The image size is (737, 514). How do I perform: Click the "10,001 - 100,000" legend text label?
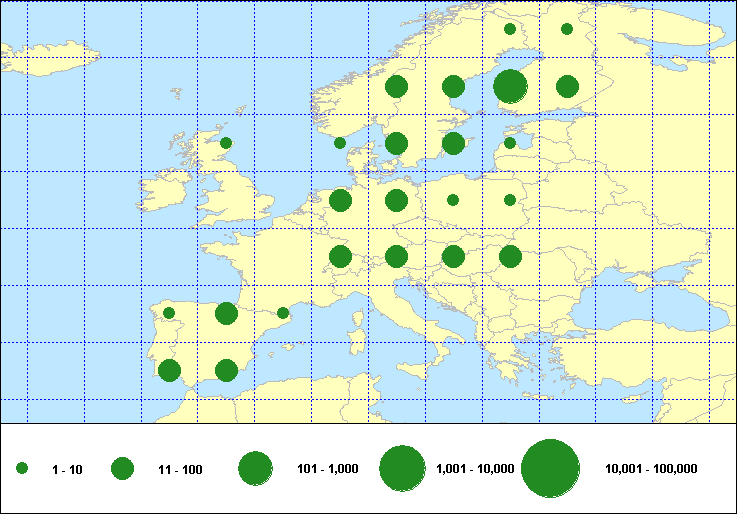click(651, 469)
